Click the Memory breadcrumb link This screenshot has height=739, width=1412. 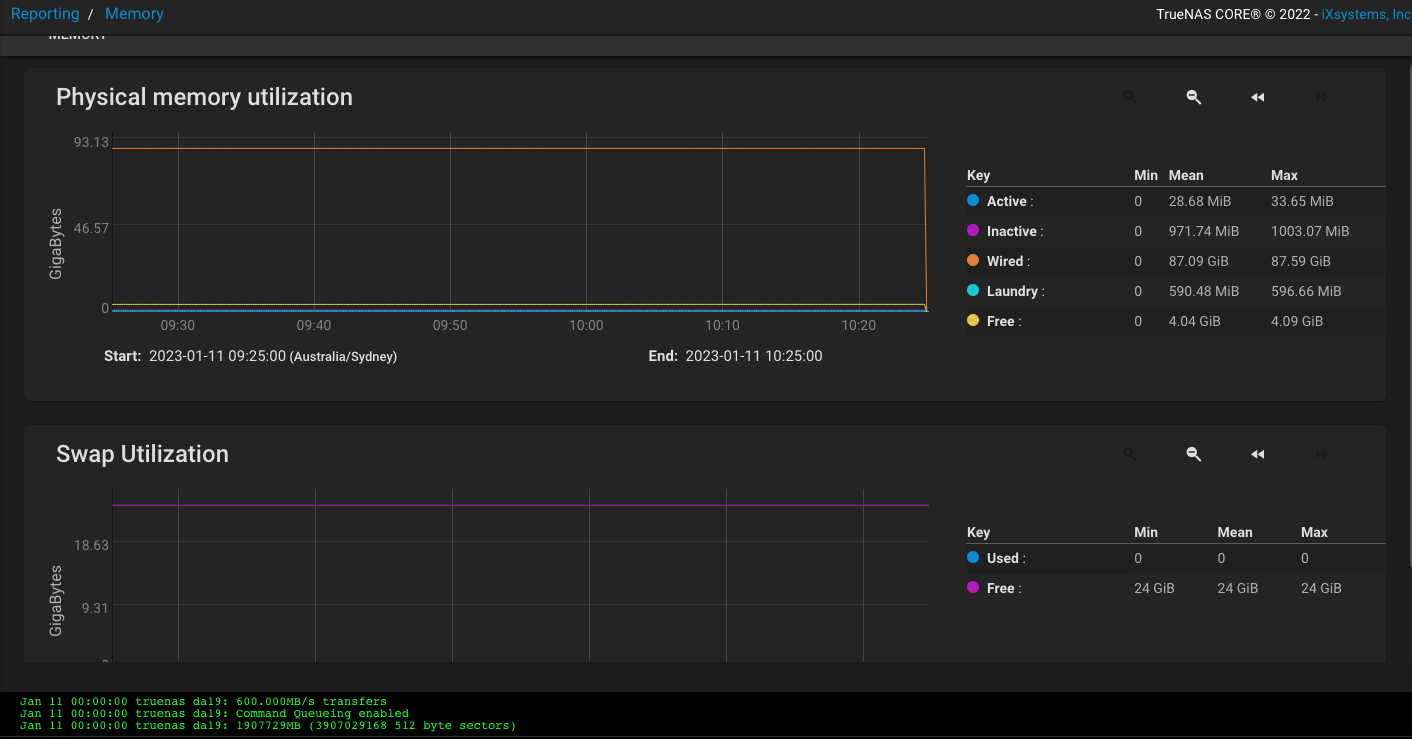pos(134,14)
